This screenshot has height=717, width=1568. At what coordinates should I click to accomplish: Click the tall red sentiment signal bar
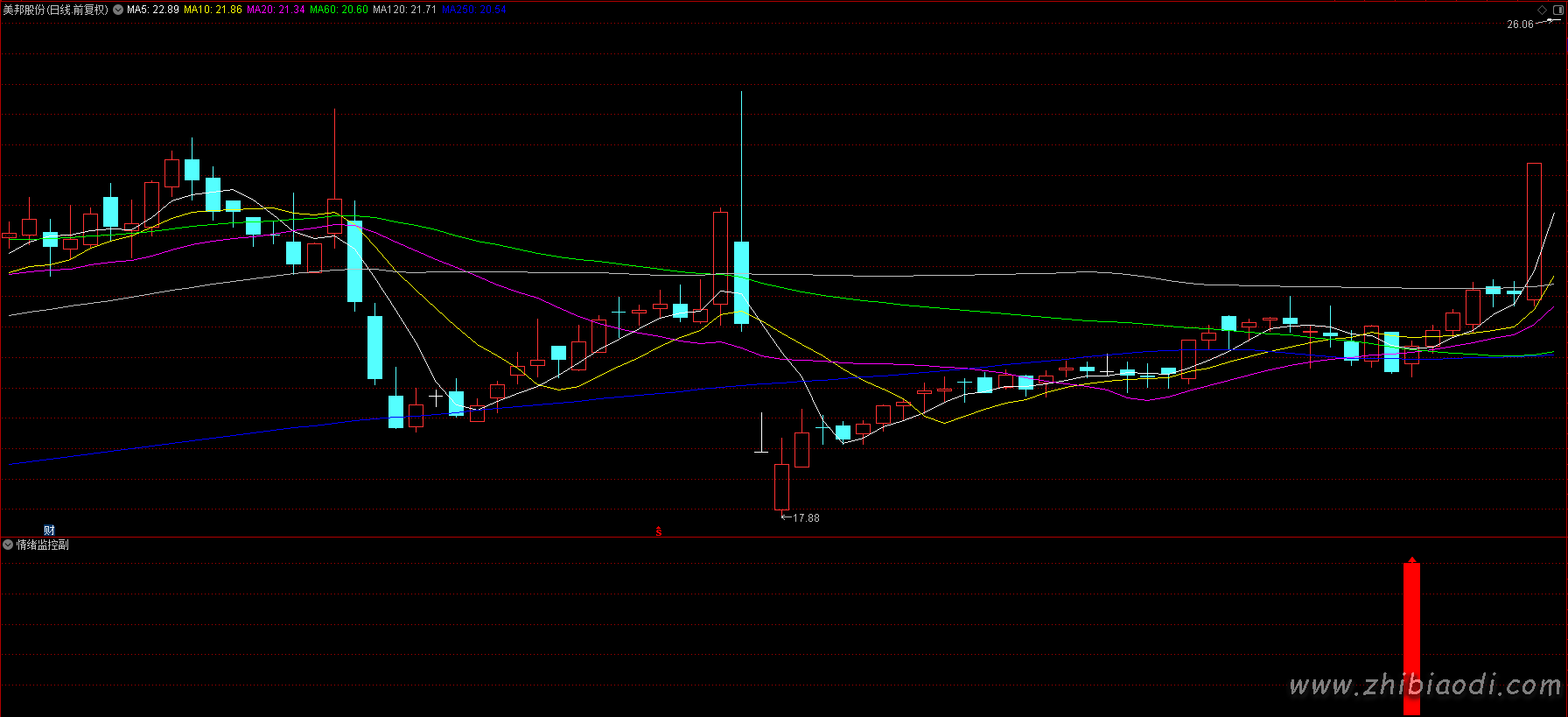(x=1411, y=639)
